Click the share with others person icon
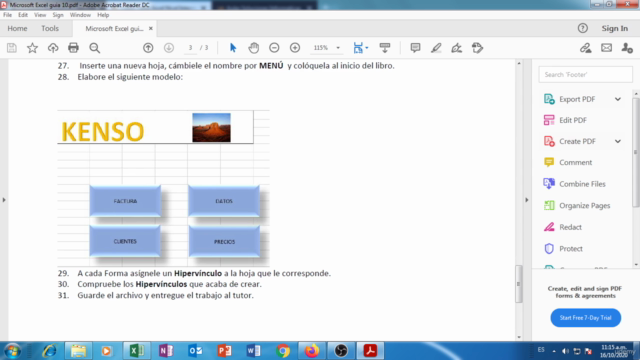This screenshot has width=640, height=360. tap(627, 48)
